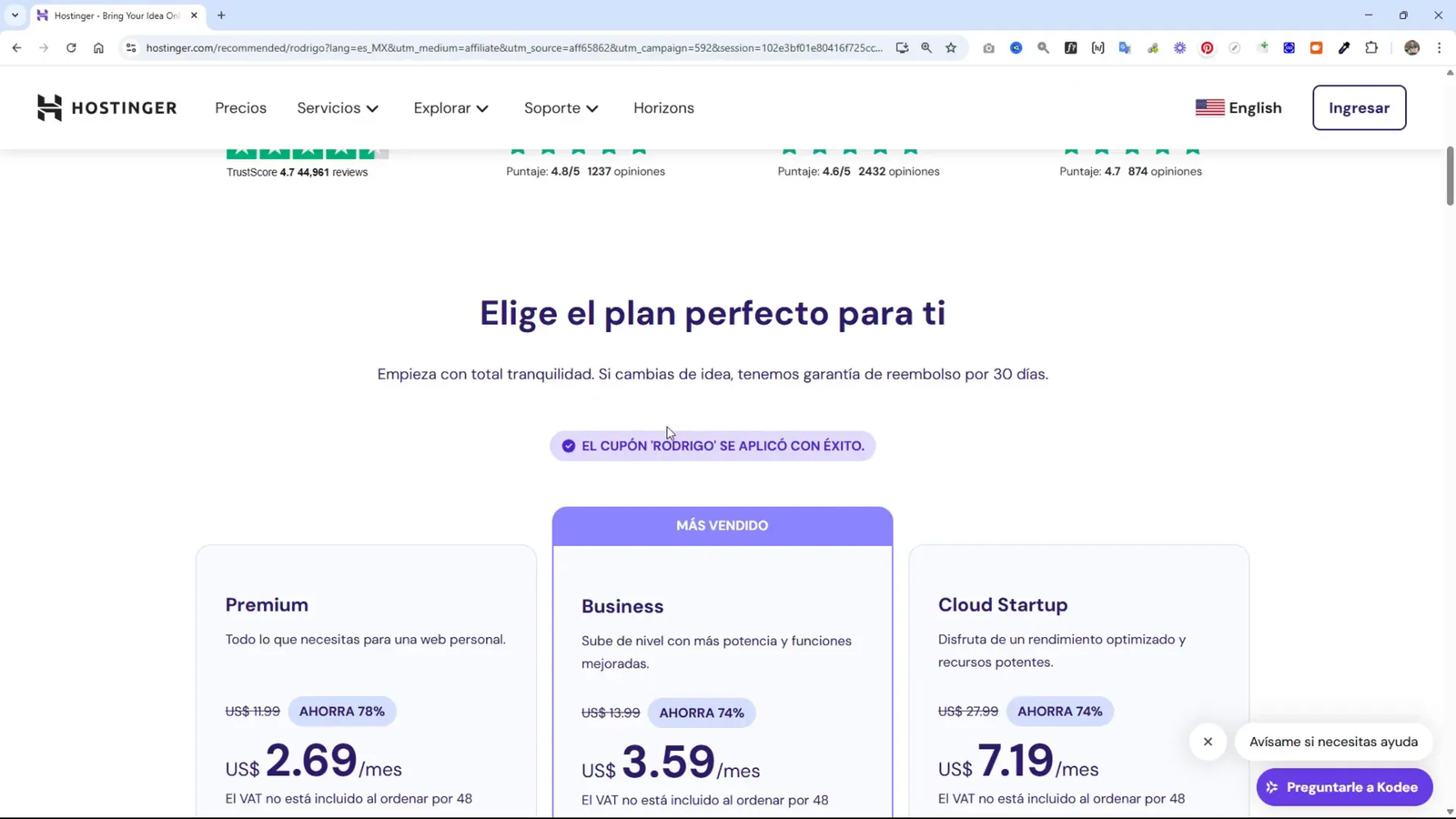The height and width of the screenshot is (819, 1456).
Task: Install the site using the screen-download icon
Action: coord(902,47)
